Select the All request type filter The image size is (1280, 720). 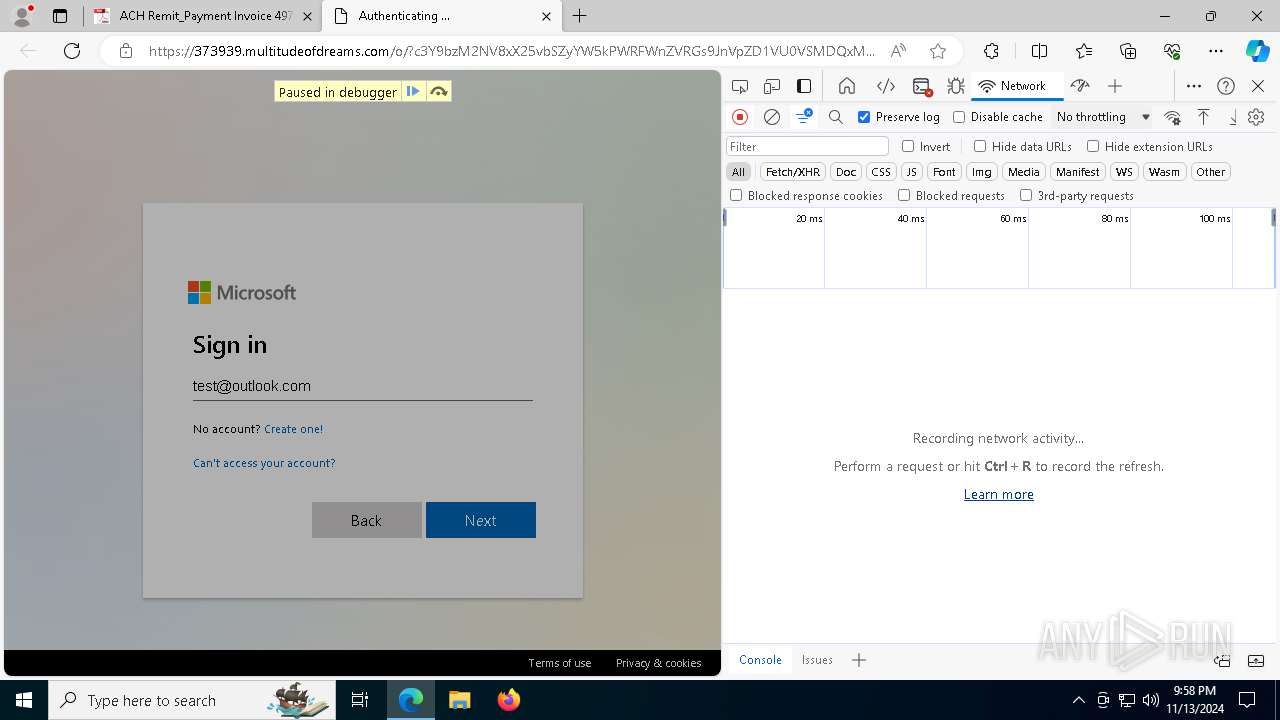coord(738,172)
